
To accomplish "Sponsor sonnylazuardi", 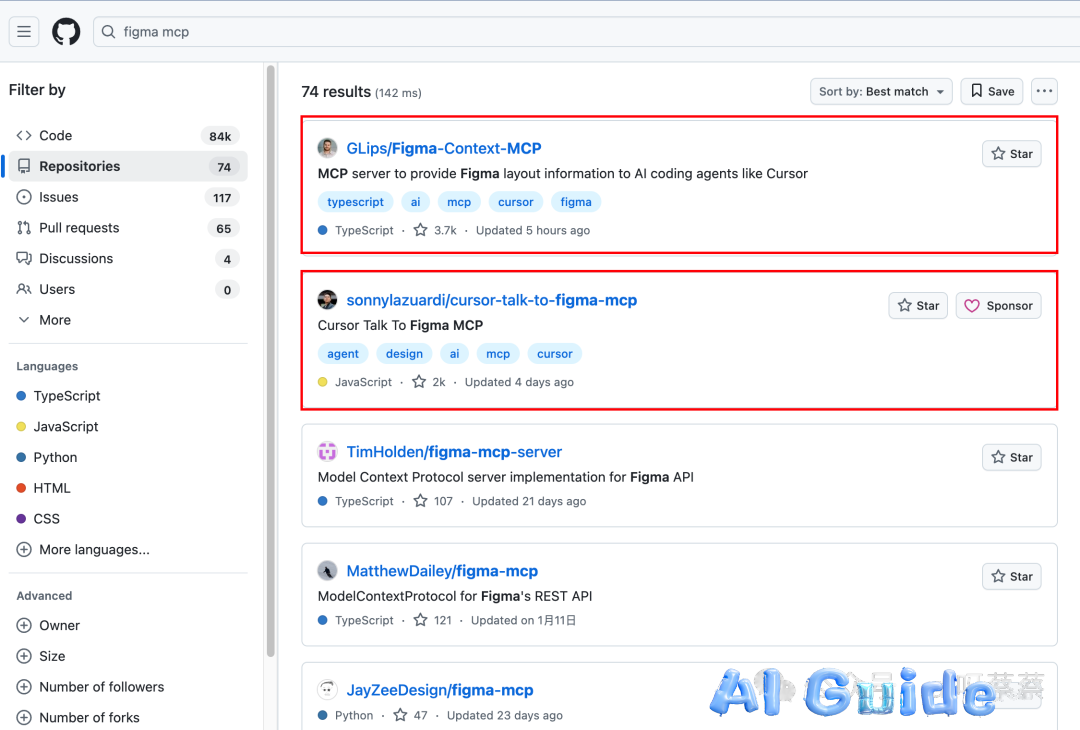I will [998, 306].
